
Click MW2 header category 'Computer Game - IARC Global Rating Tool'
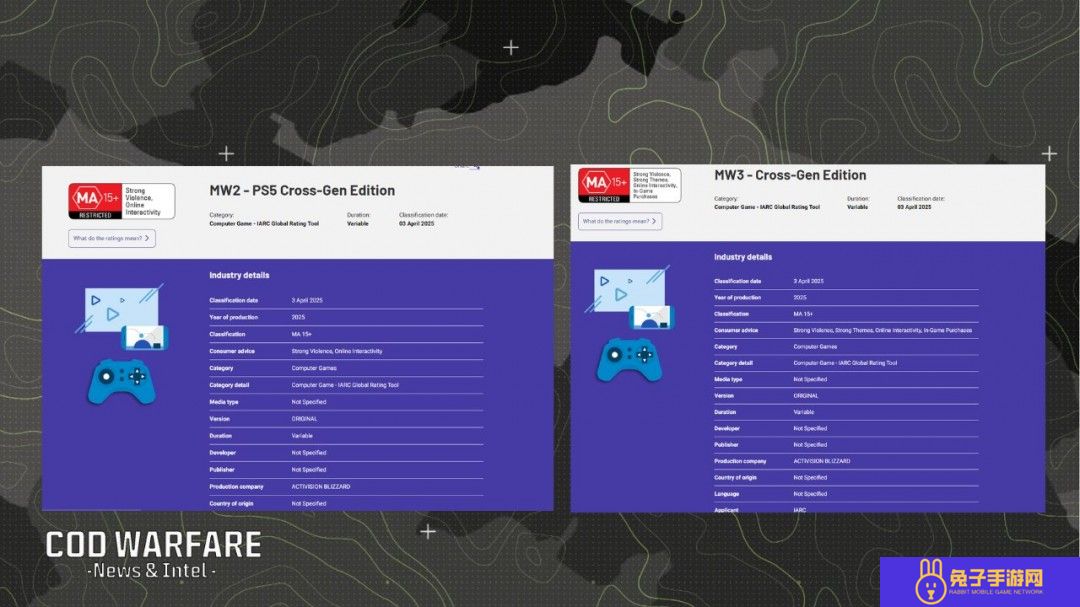click(264, 223)
